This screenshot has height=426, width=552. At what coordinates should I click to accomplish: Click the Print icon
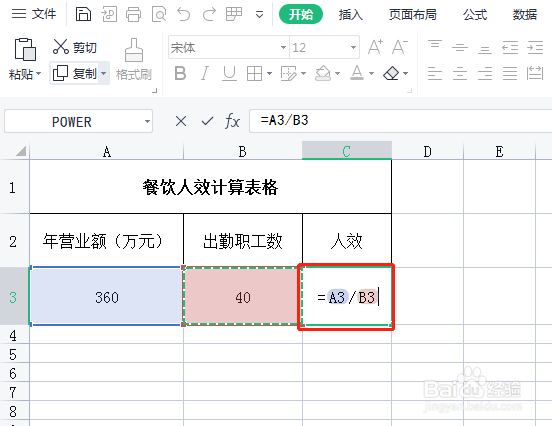click(133, 14)
